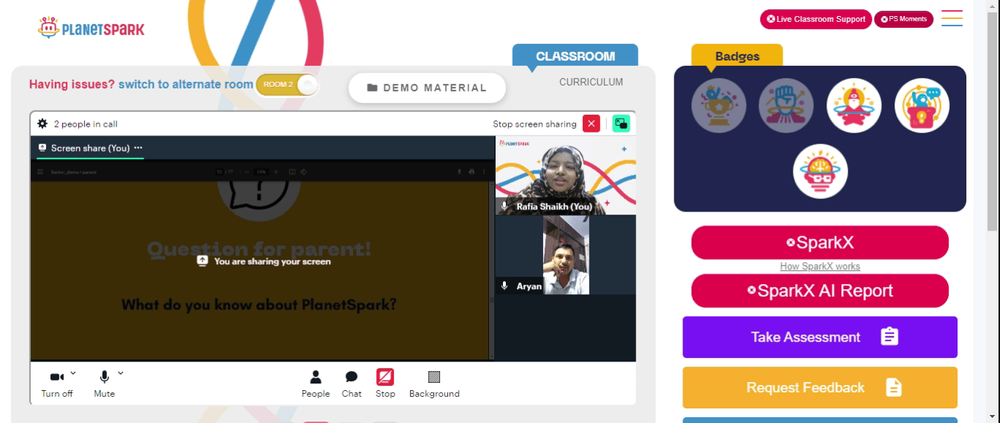Click mic icon on Rafia Shaikh tile
Viewport: 1000px width, 423px height.
coord(504,206)
